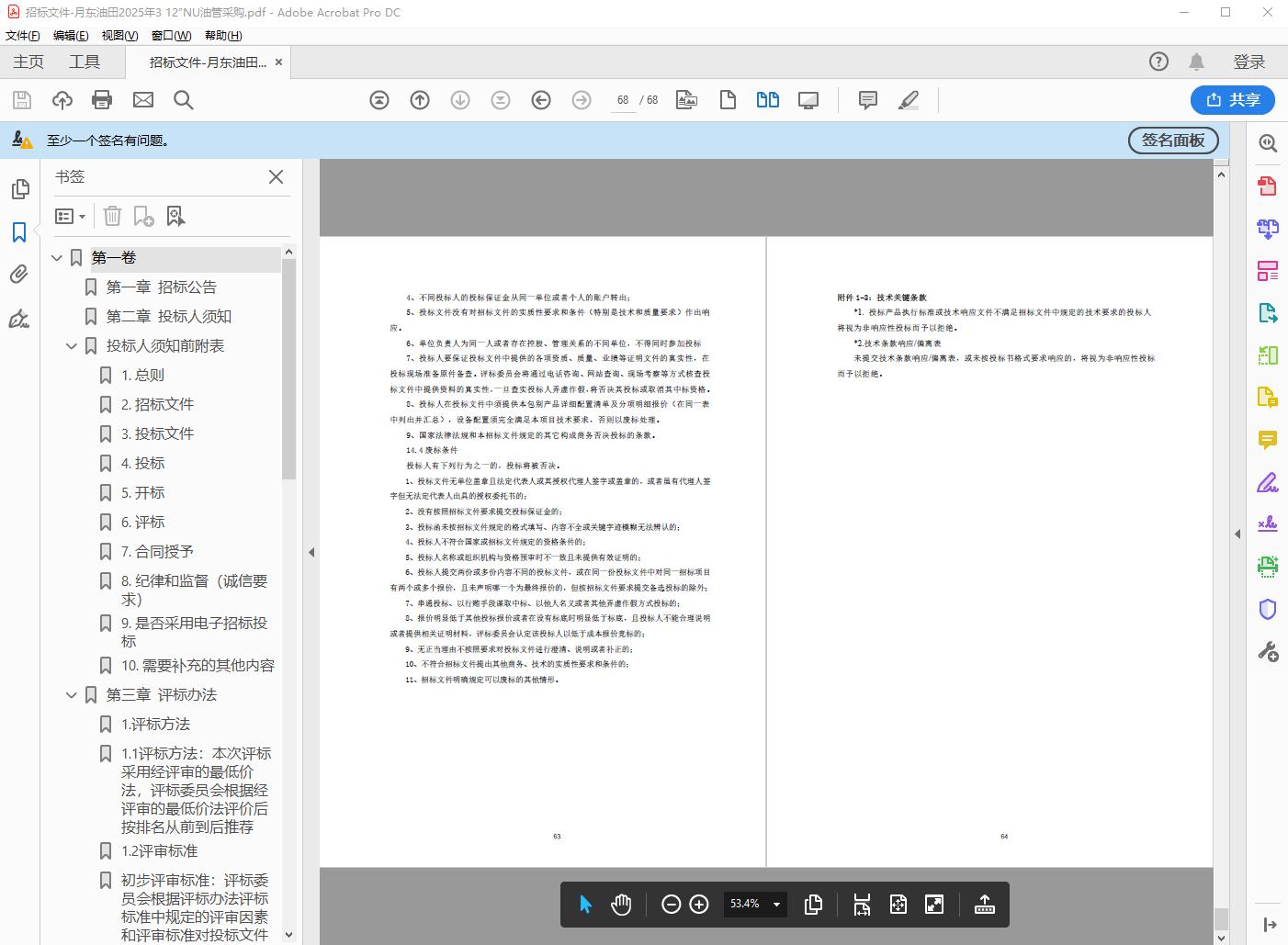Expand the right pane collapse arrow at bottom
This screenshot has height=945, width=1288.
tap(1270, 925)
